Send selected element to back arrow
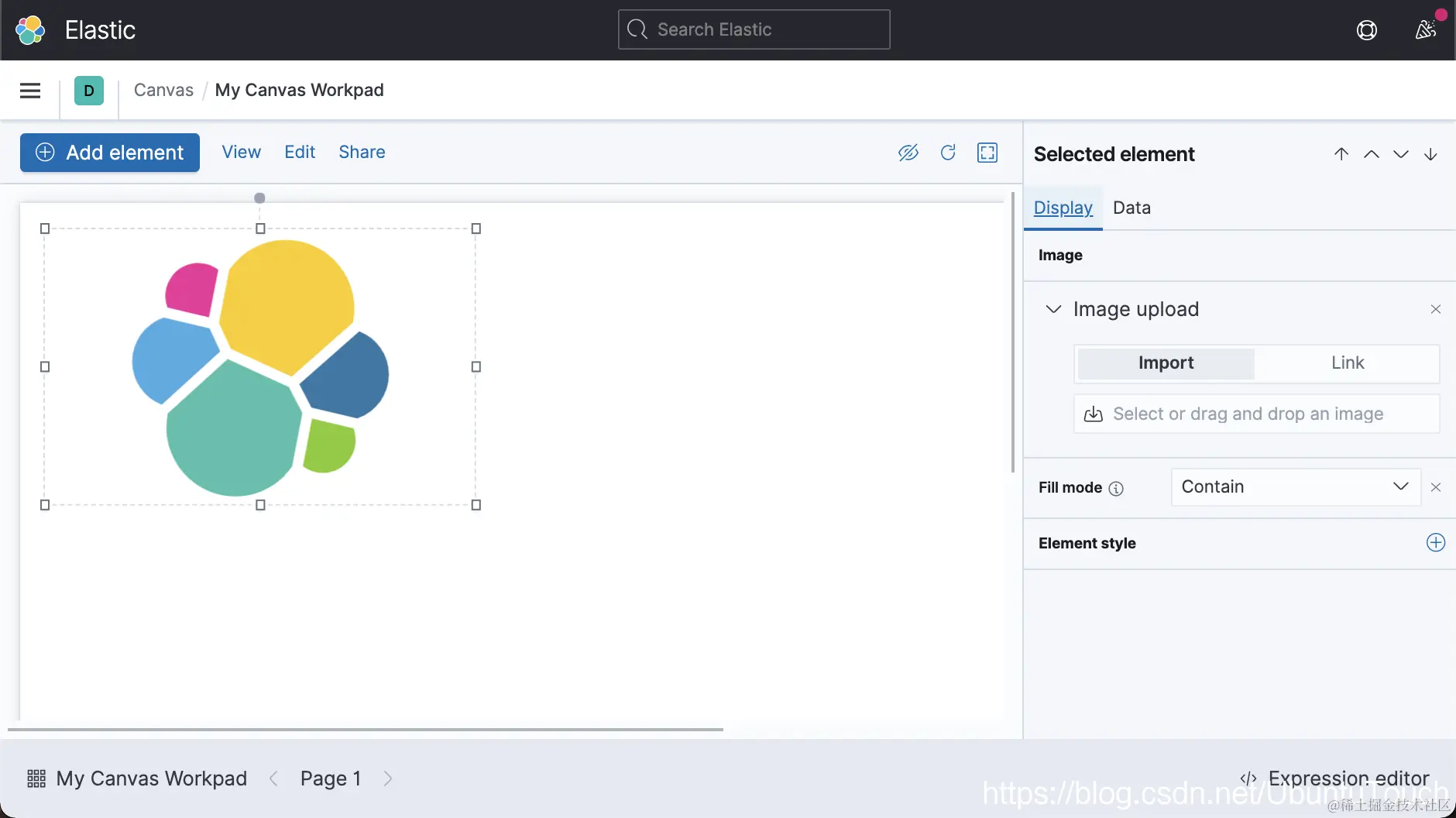This screenshot has height=818, width=1456. (1430, 154)
